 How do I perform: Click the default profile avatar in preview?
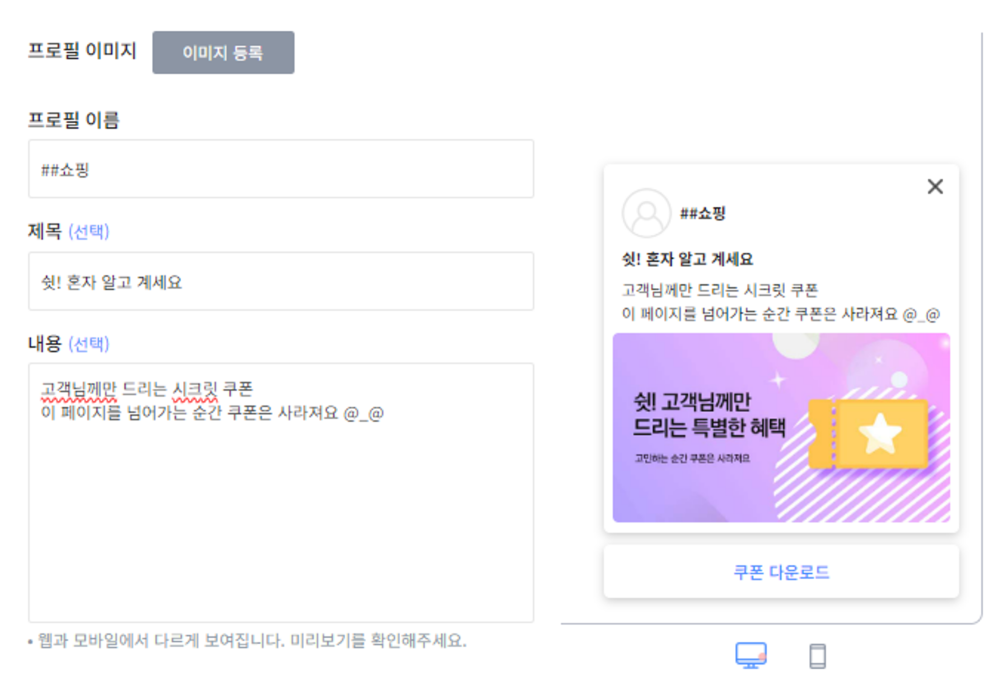point(646,213)
